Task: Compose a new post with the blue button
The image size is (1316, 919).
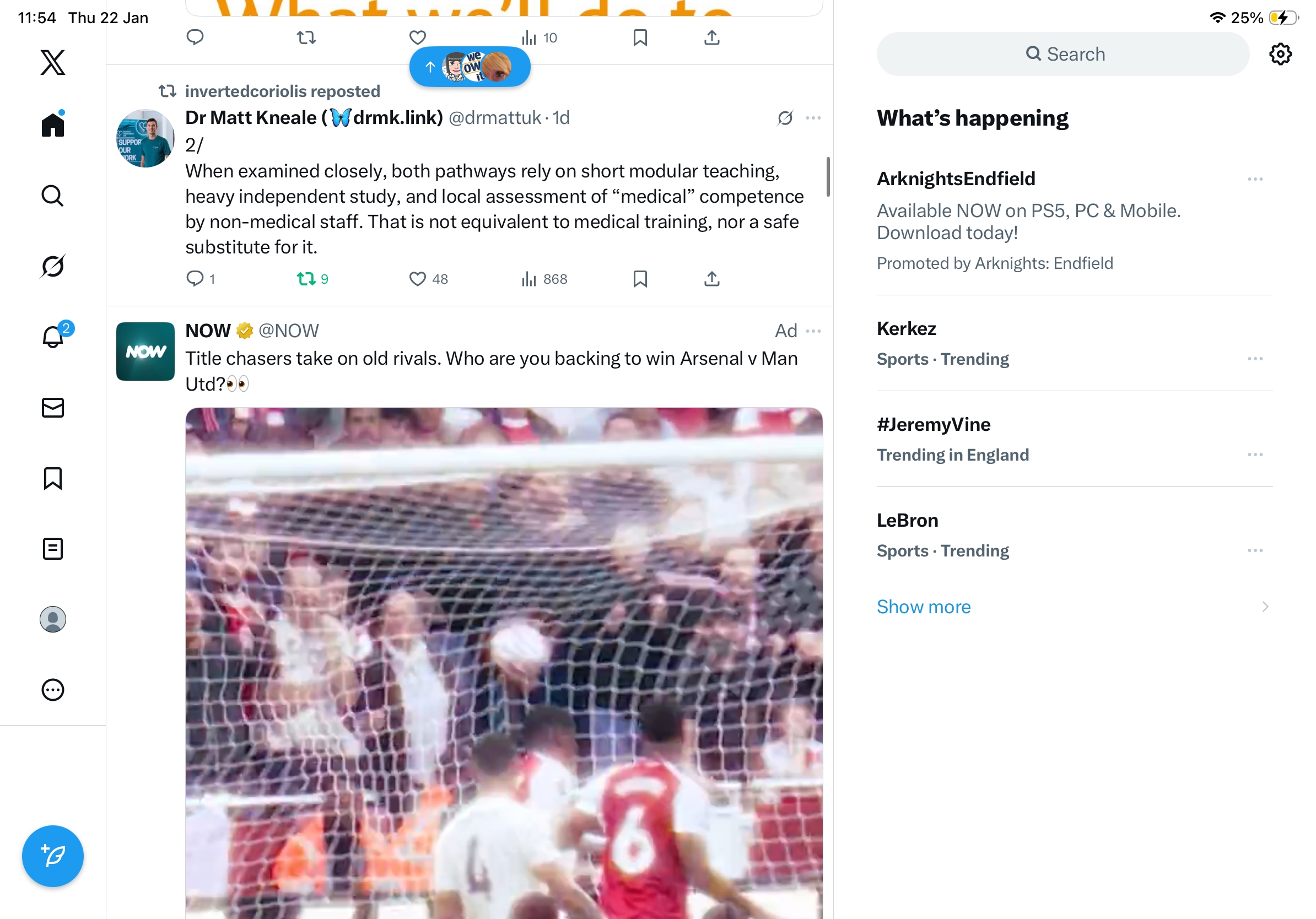Action: click(x=53, y=856)
